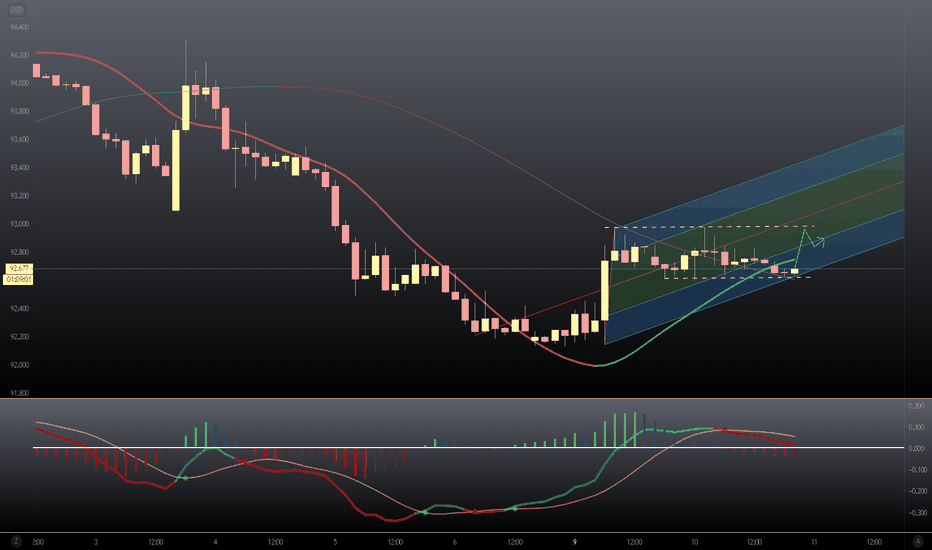932x550 pixels.
Task: Click date label 9 on time axis
Action: (x=575, y=542)
